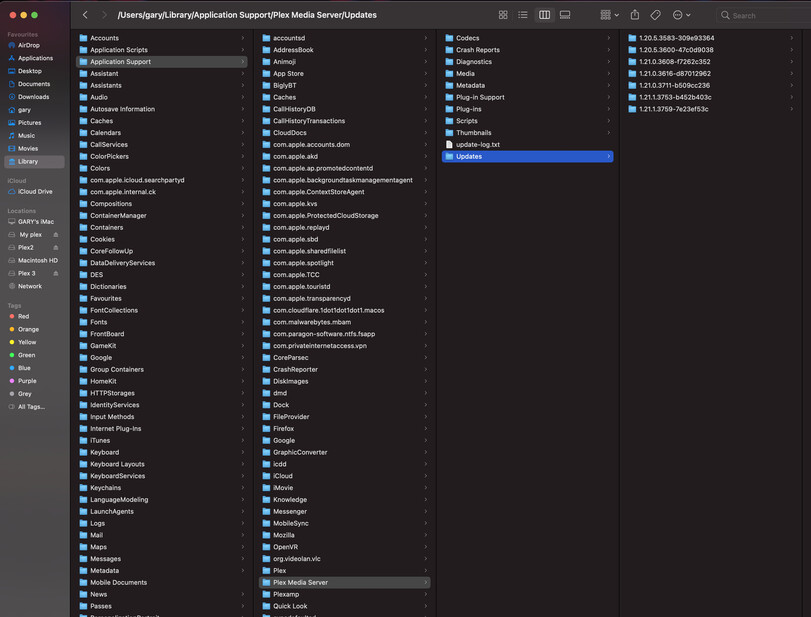The width and height of the screenshot is (811, 617).
Task: Select GARY's iMac under Locations
Action: tap(34, 222)
